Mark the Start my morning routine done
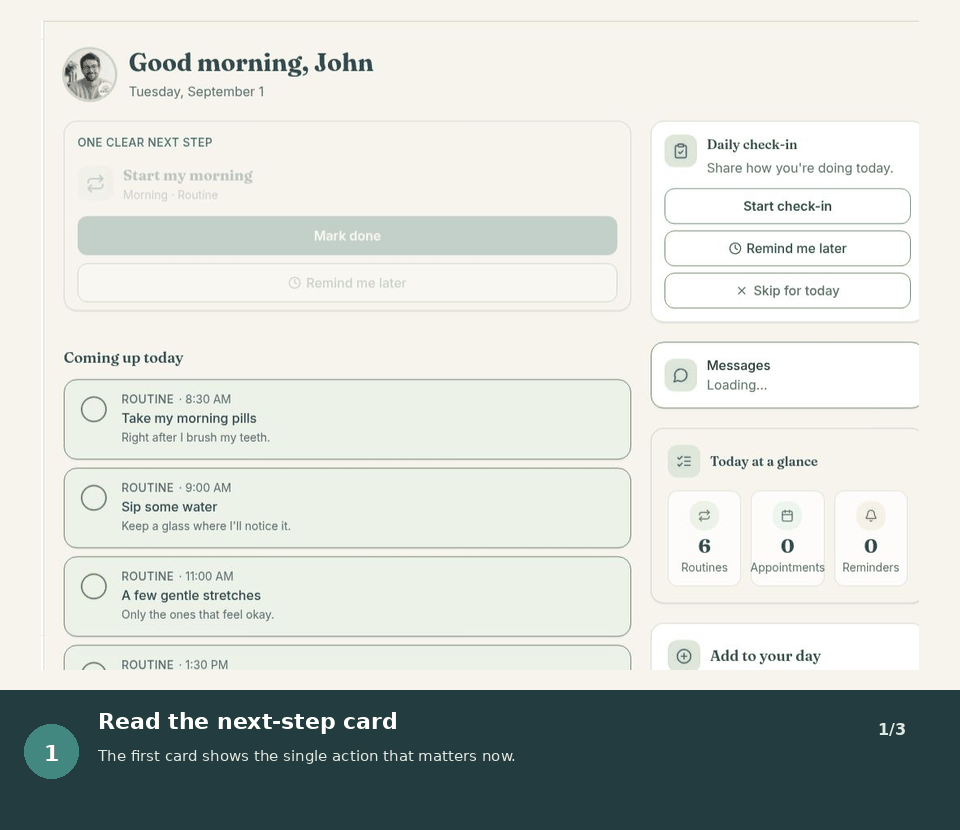 347,236
